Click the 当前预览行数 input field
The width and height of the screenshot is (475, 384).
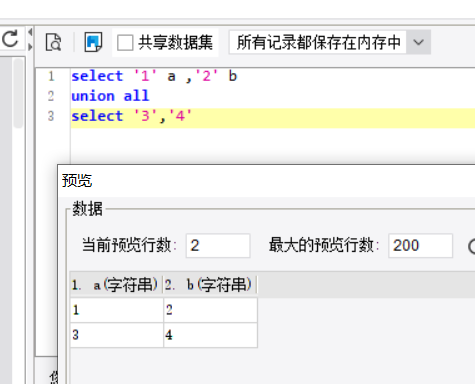coord(218,246)
